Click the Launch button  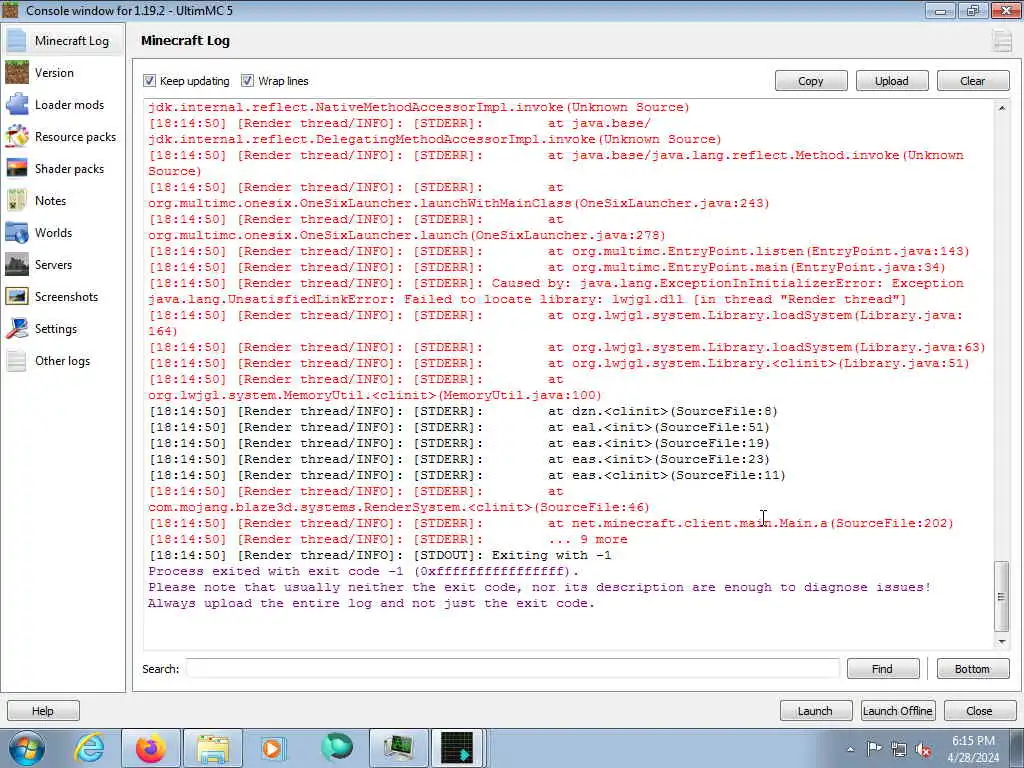pos(815,711)
